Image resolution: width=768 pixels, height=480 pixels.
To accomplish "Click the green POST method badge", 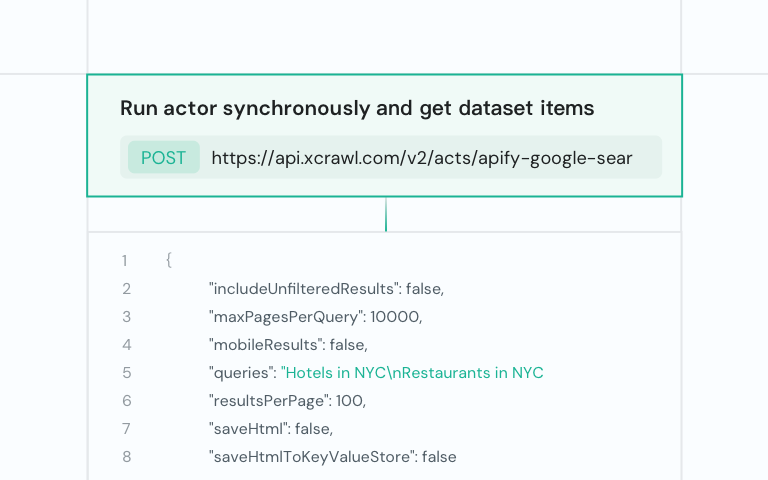I will [163, 158].
